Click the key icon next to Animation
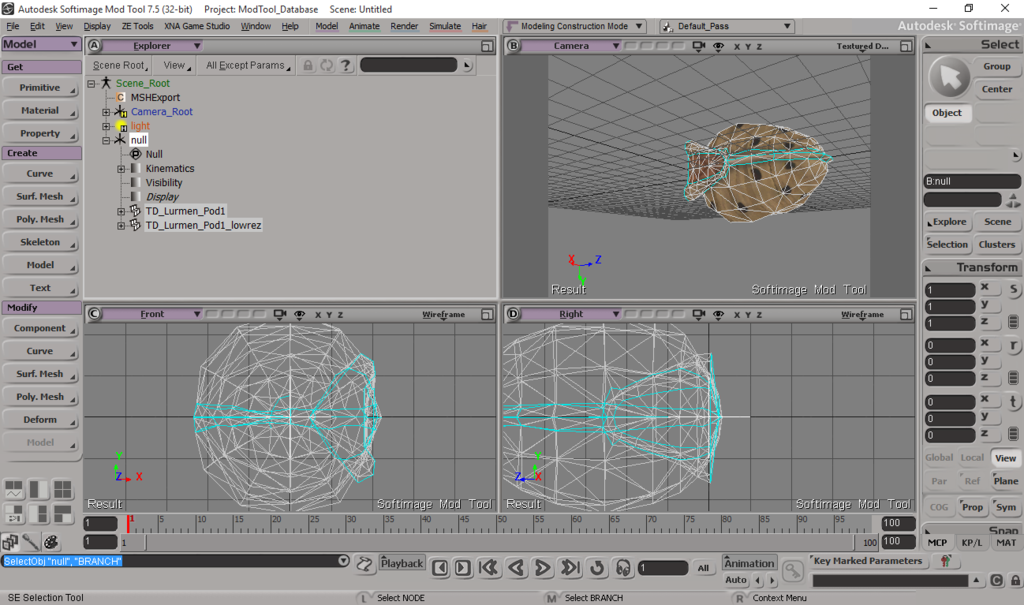The width and height of the screenshot is (1024, 605). (x=792, y=571)
